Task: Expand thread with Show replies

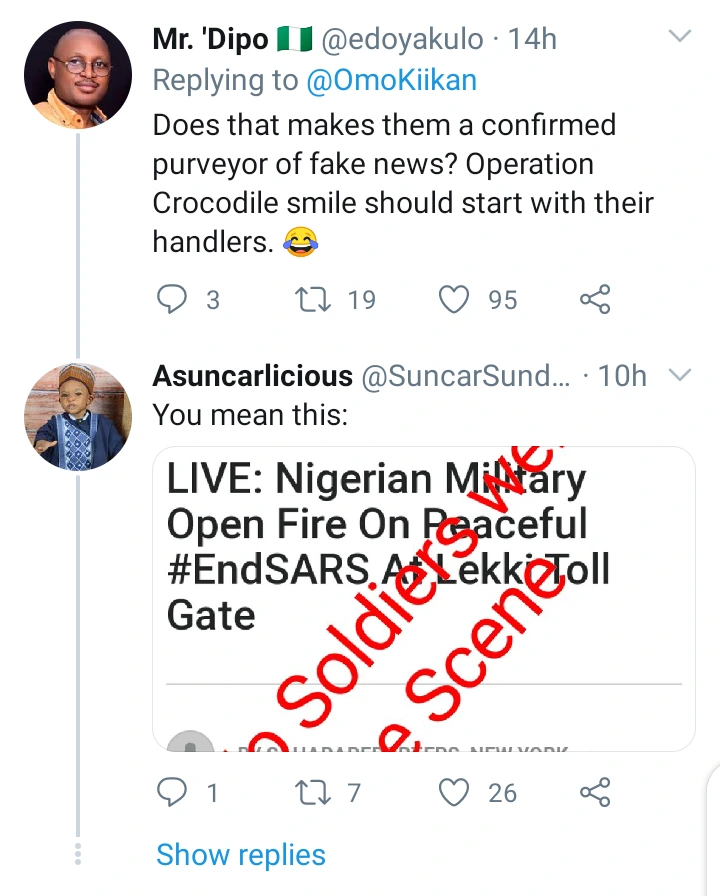Action: [241, 855]
